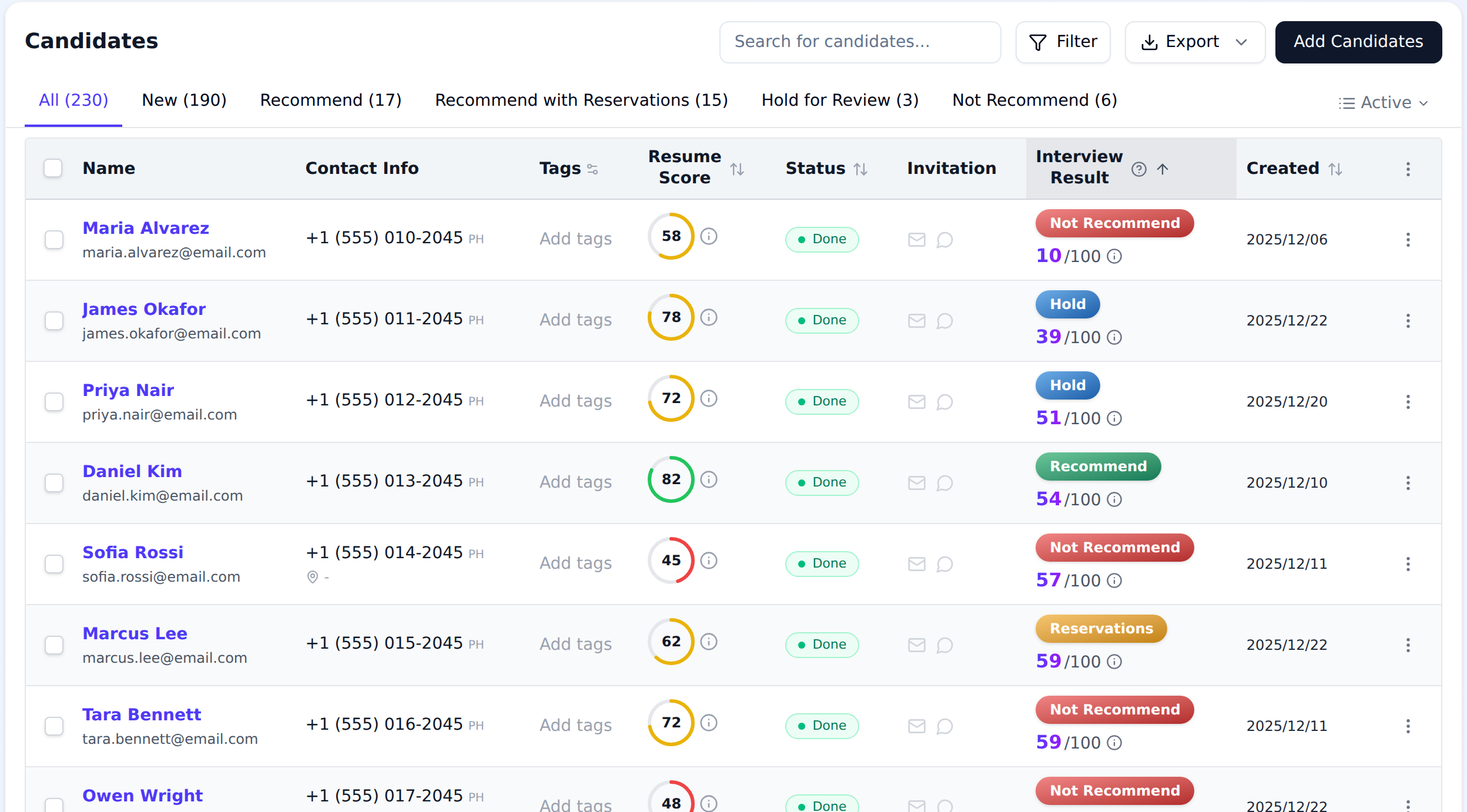Viewport: 1467px width, 812px height.
Task: Click Maria Alvarez's email invitation icon
Action: [917, 240]
